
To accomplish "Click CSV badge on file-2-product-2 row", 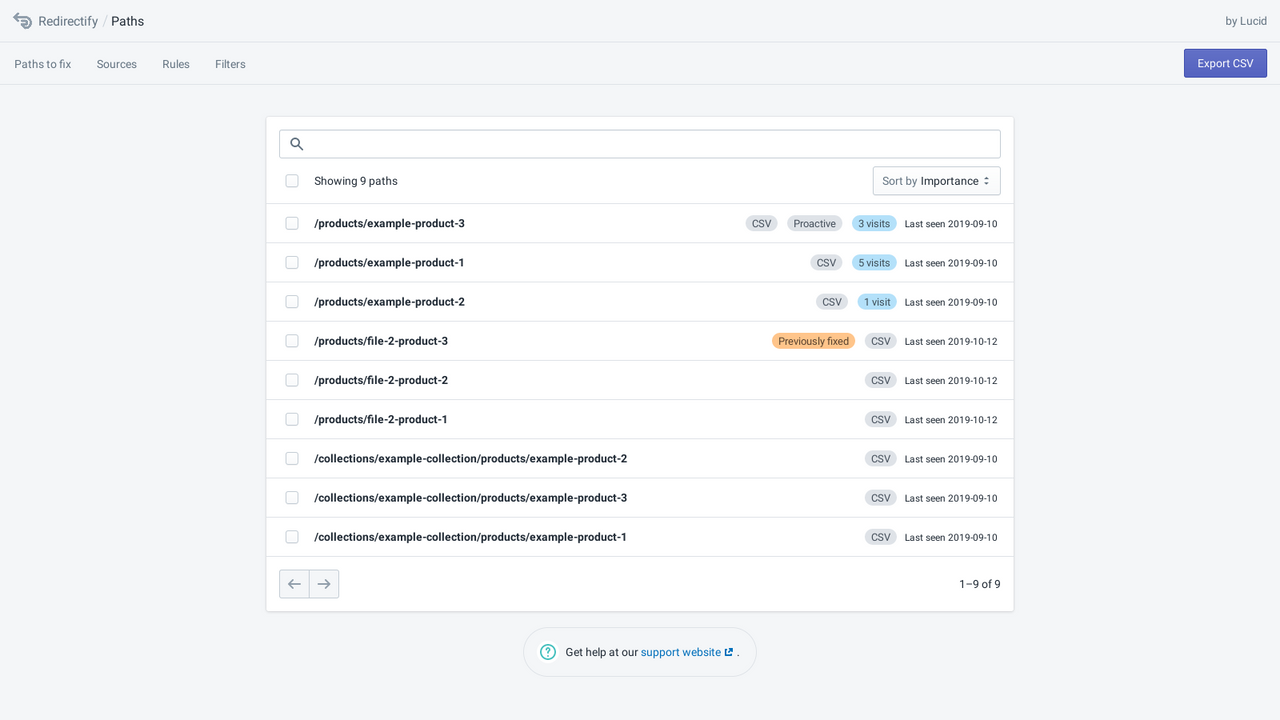I will point(881,380).
